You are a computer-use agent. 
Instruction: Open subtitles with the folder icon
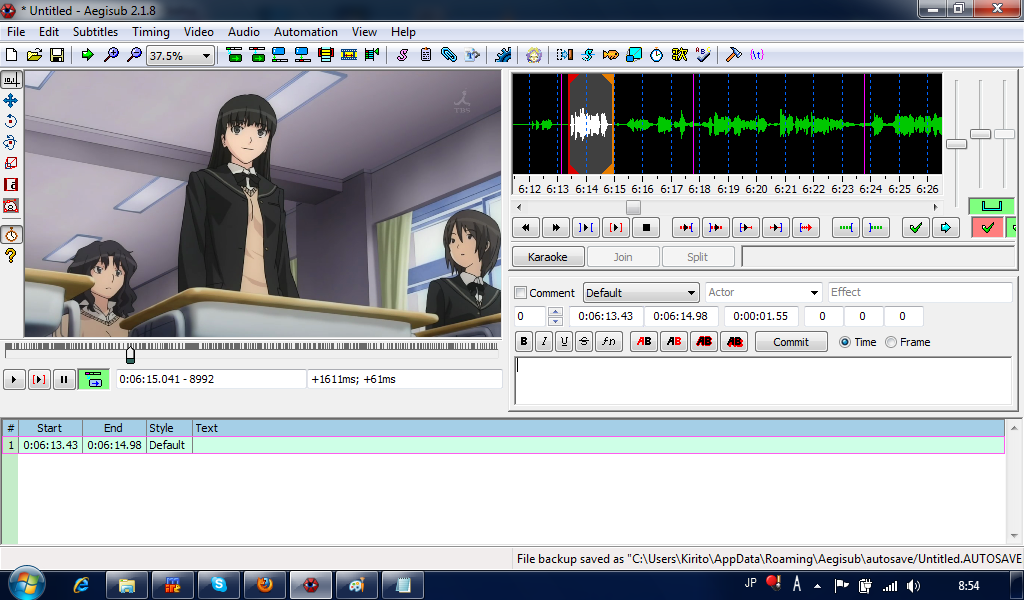(x=34, y=55)
